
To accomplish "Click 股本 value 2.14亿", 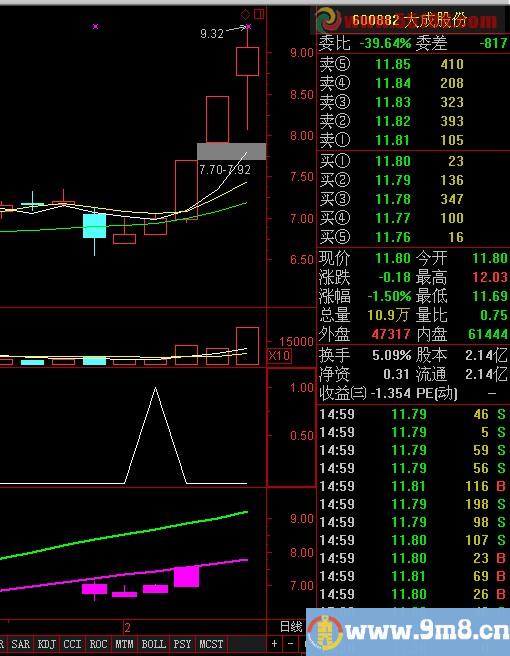I will 487,356.
